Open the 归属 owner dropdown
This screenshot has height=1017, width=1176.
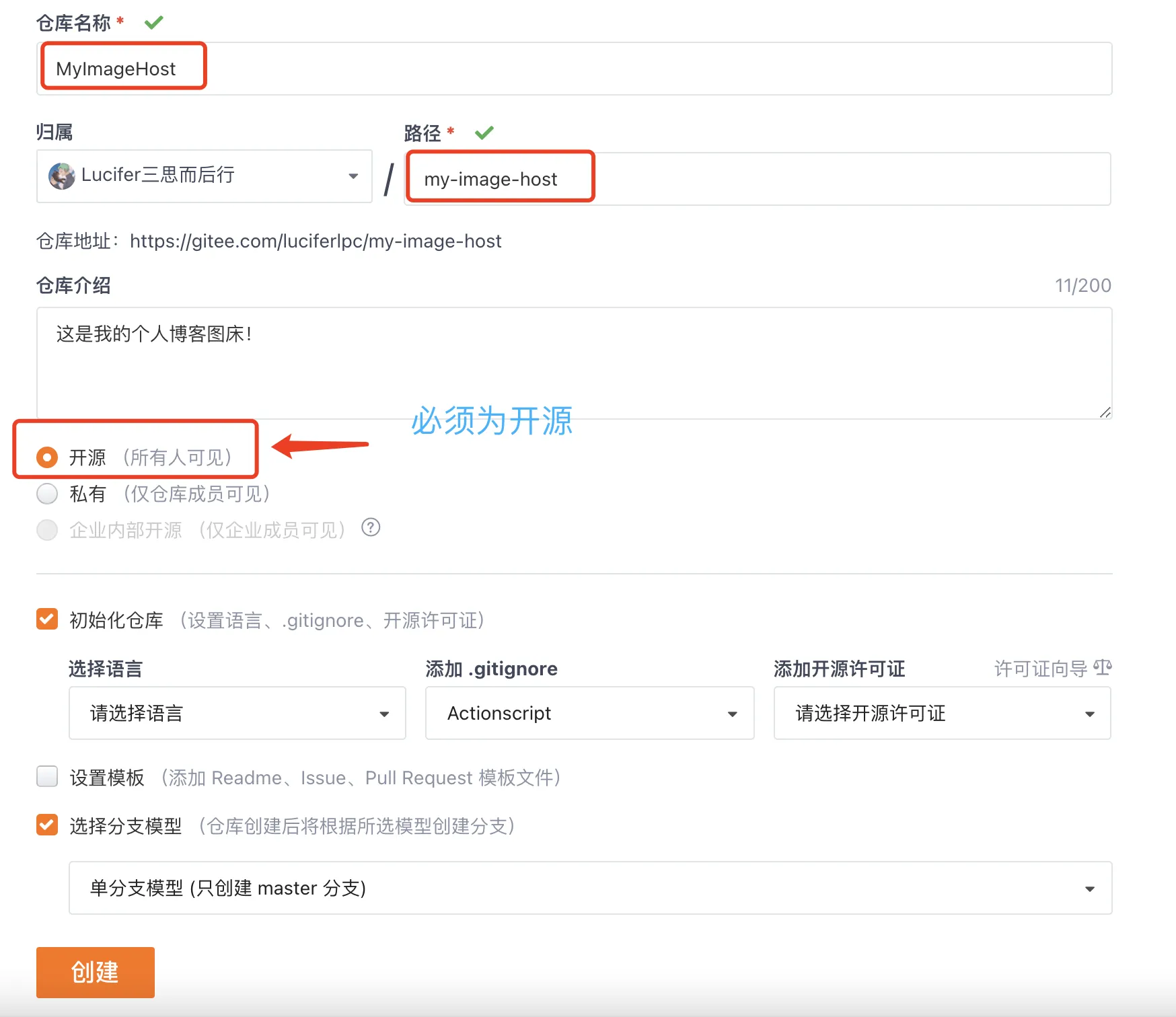(204, 176)
